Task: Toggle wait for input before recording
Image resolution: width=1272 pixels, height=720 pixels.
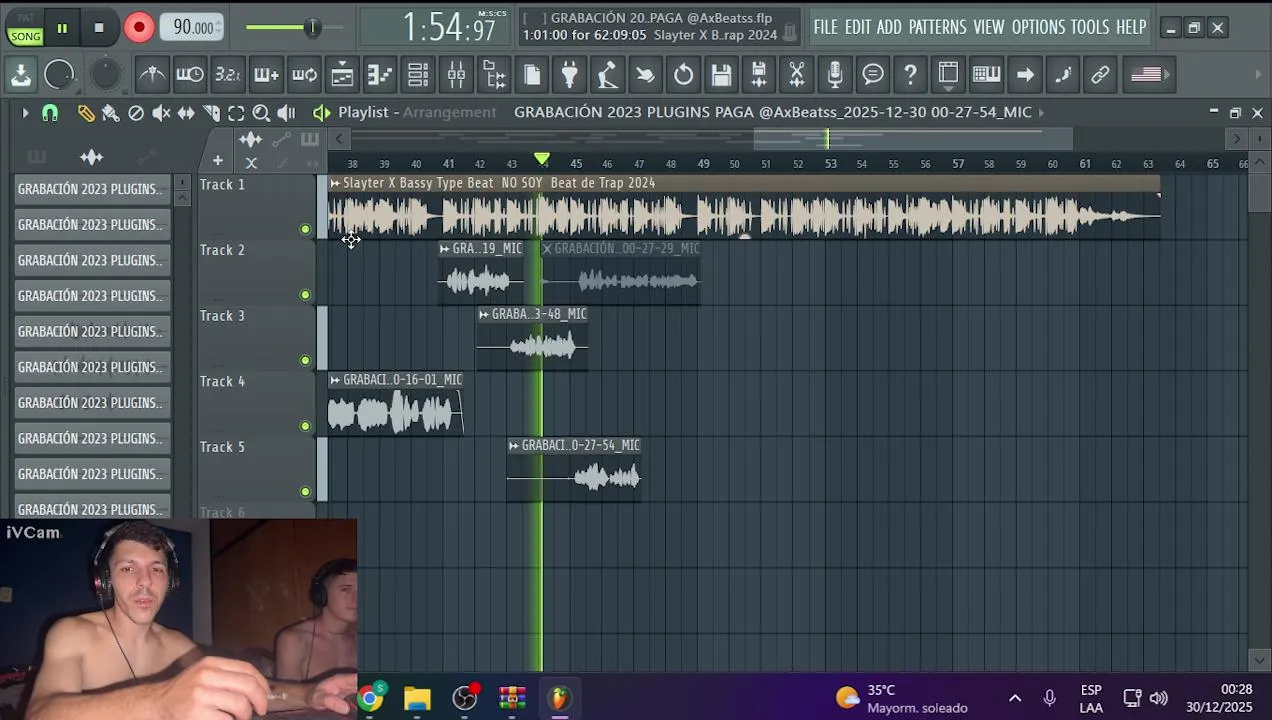Action: pos(190,74)
